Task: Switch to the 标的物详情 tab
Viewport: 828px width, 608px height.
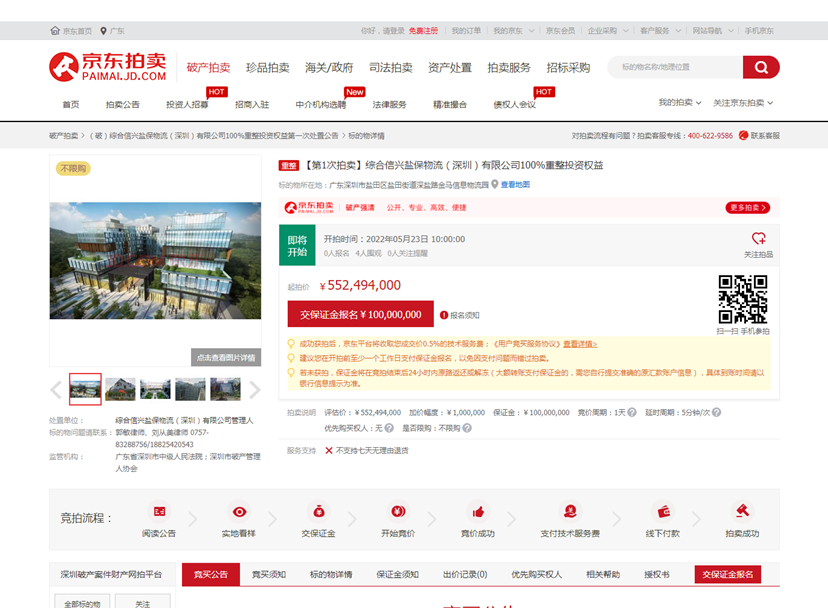Action: (x=331, y=574)
